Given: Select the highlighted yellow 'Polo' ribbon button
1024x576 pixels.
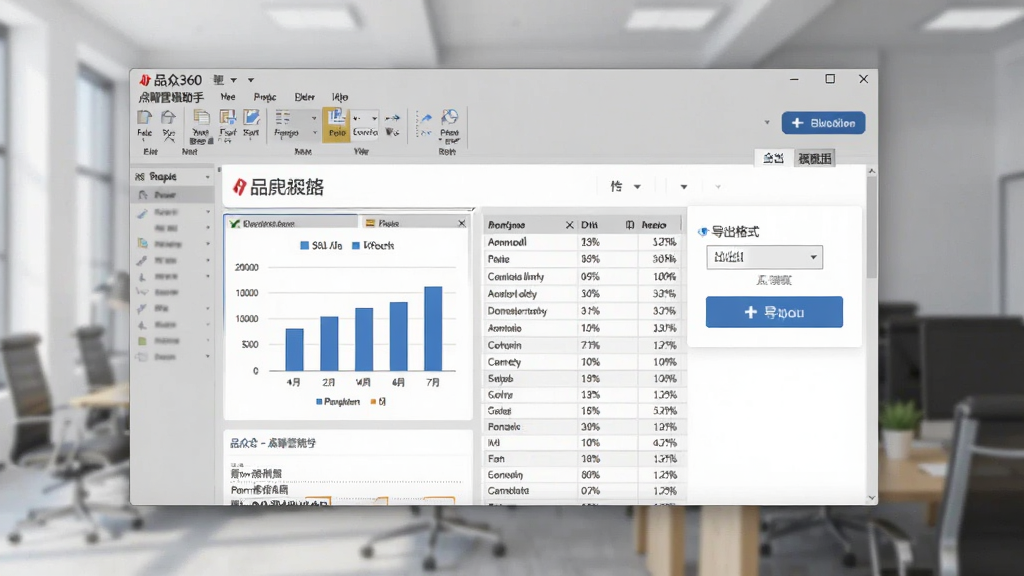Looking at the screenshot, I should (336, 124).
